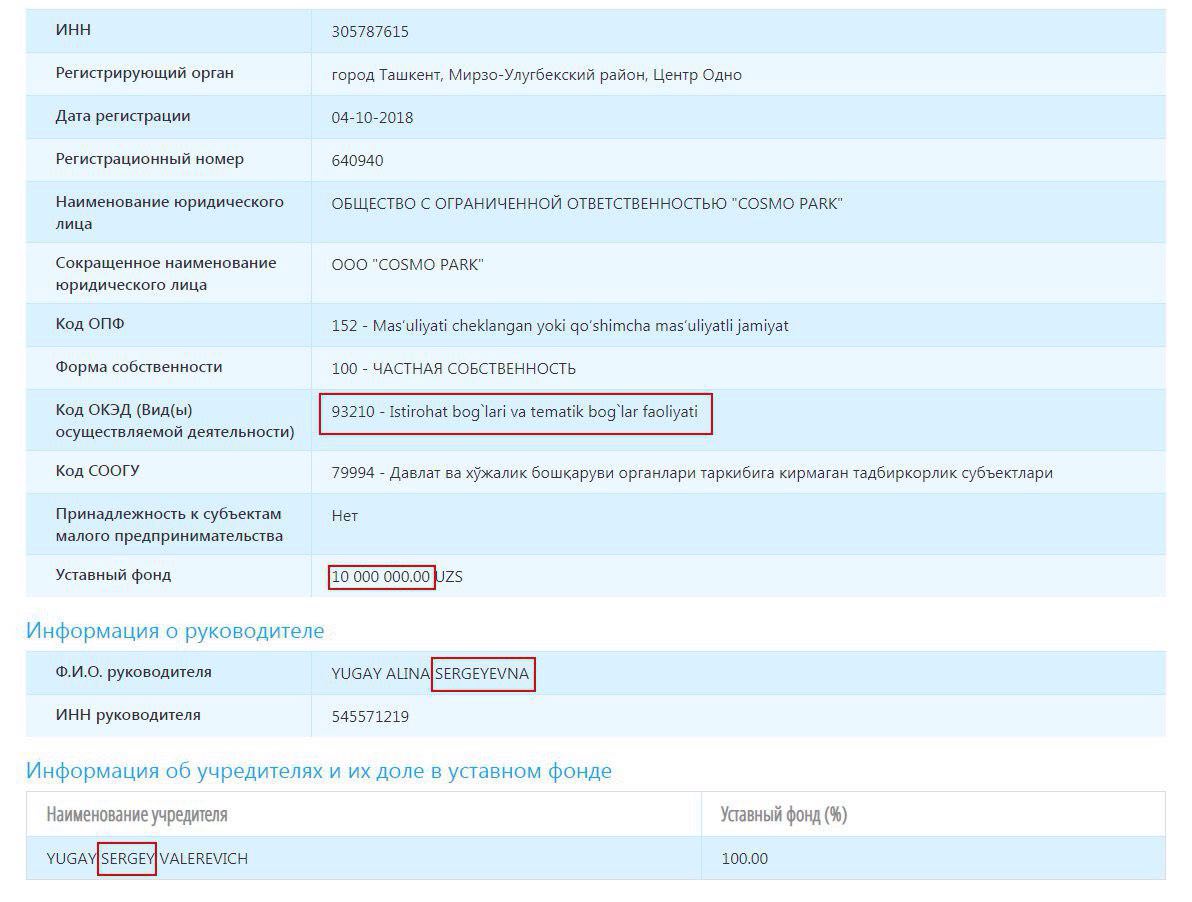Click the INN value 305787615

pos(369,32)
